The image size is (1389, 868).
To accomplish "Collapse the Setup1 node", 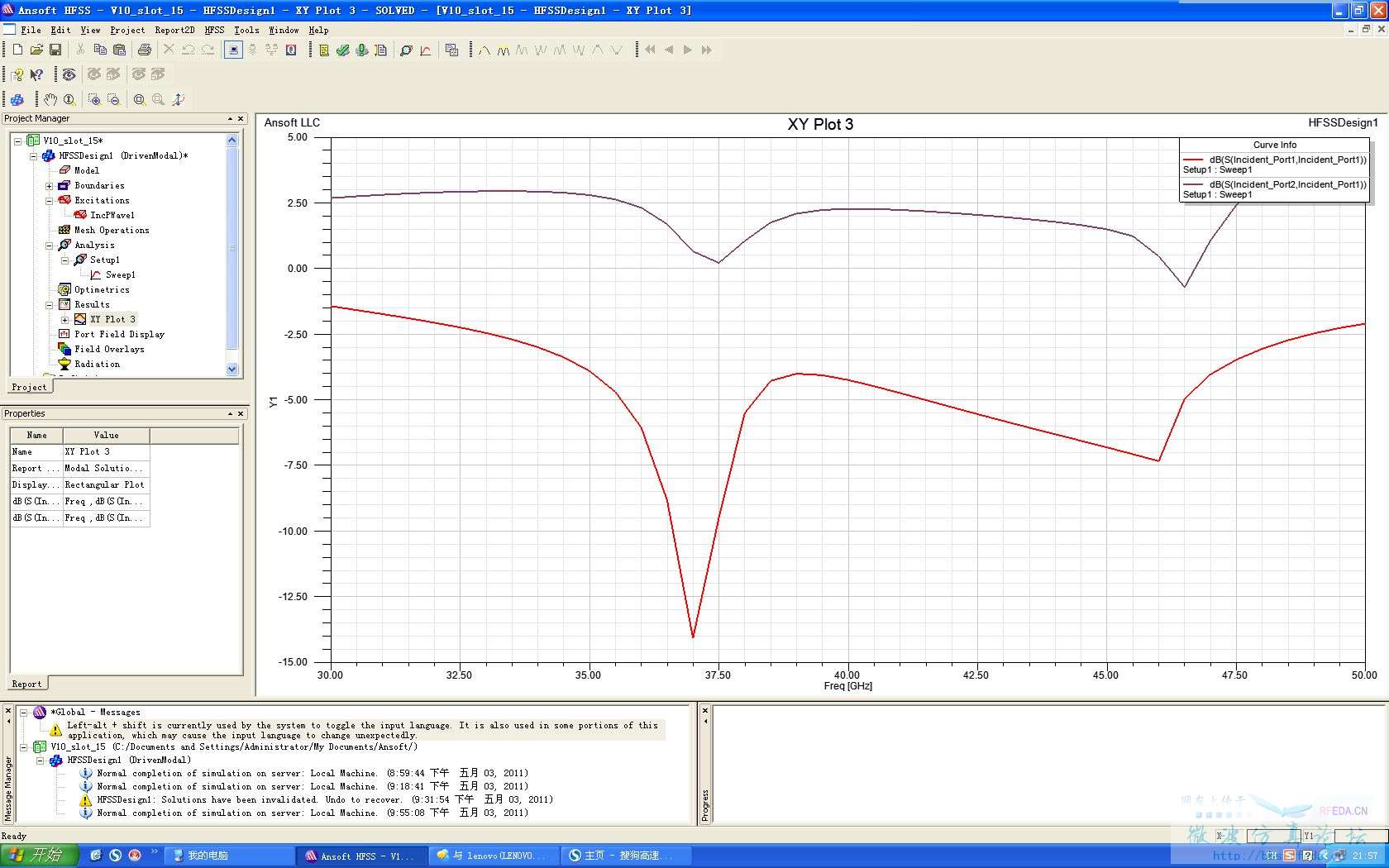I will [64, 260].
